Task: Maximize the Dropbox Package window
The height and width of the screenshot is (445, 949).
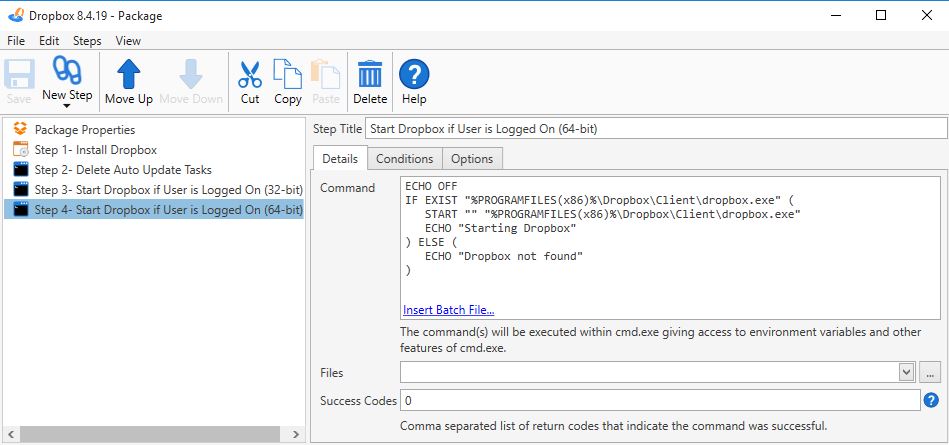Action: click(x=881, y=15)
